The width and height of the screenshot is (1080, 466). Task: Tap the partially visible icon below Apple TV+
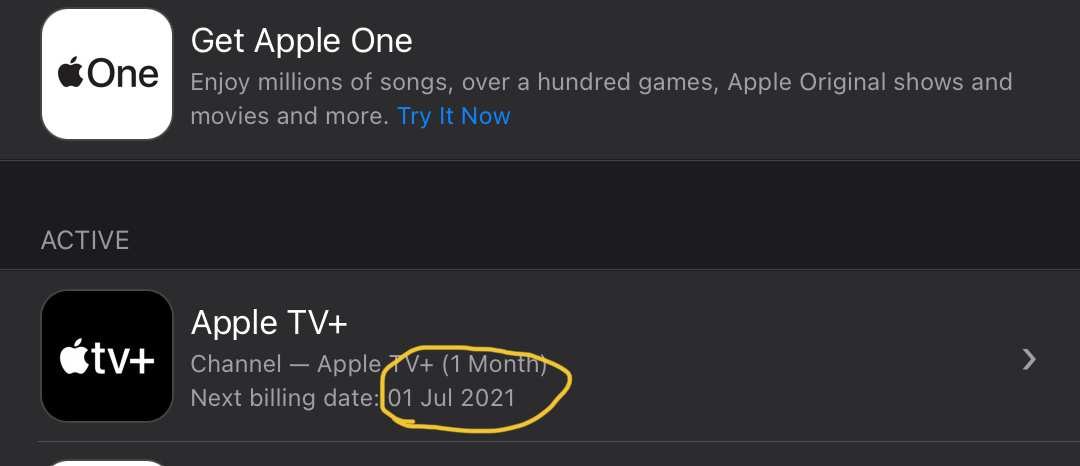(x=107, y=463)
